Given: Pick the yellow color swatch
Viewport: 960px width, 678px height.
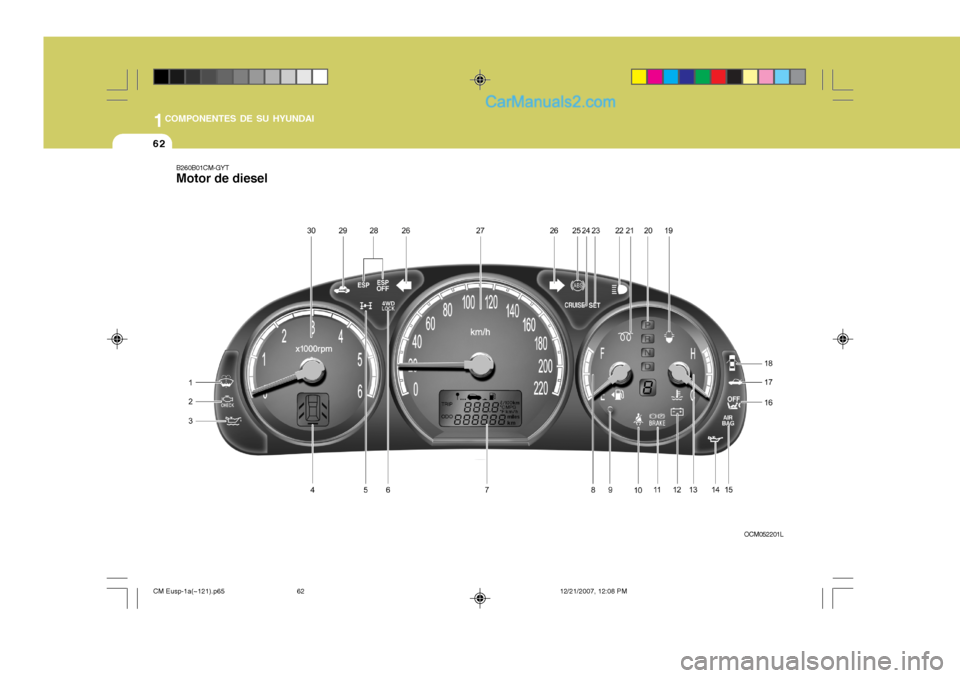Looking at the screenshot, I should [639, 77].
